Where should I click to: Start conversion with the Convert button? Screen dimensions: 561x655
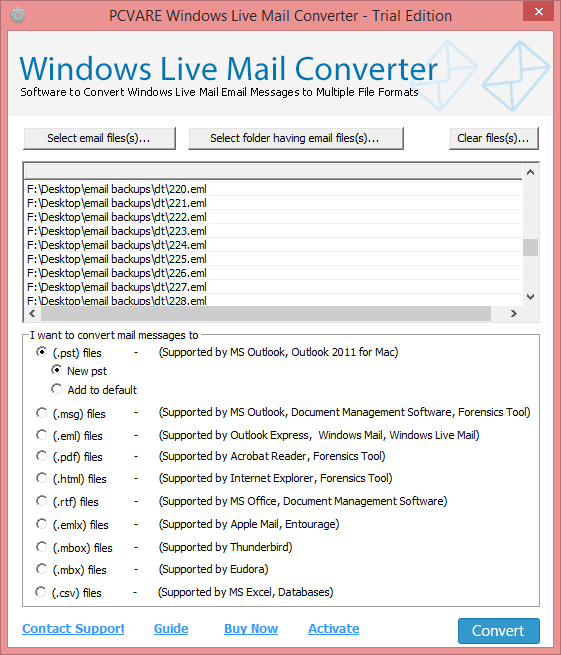[x=498, y=631]
